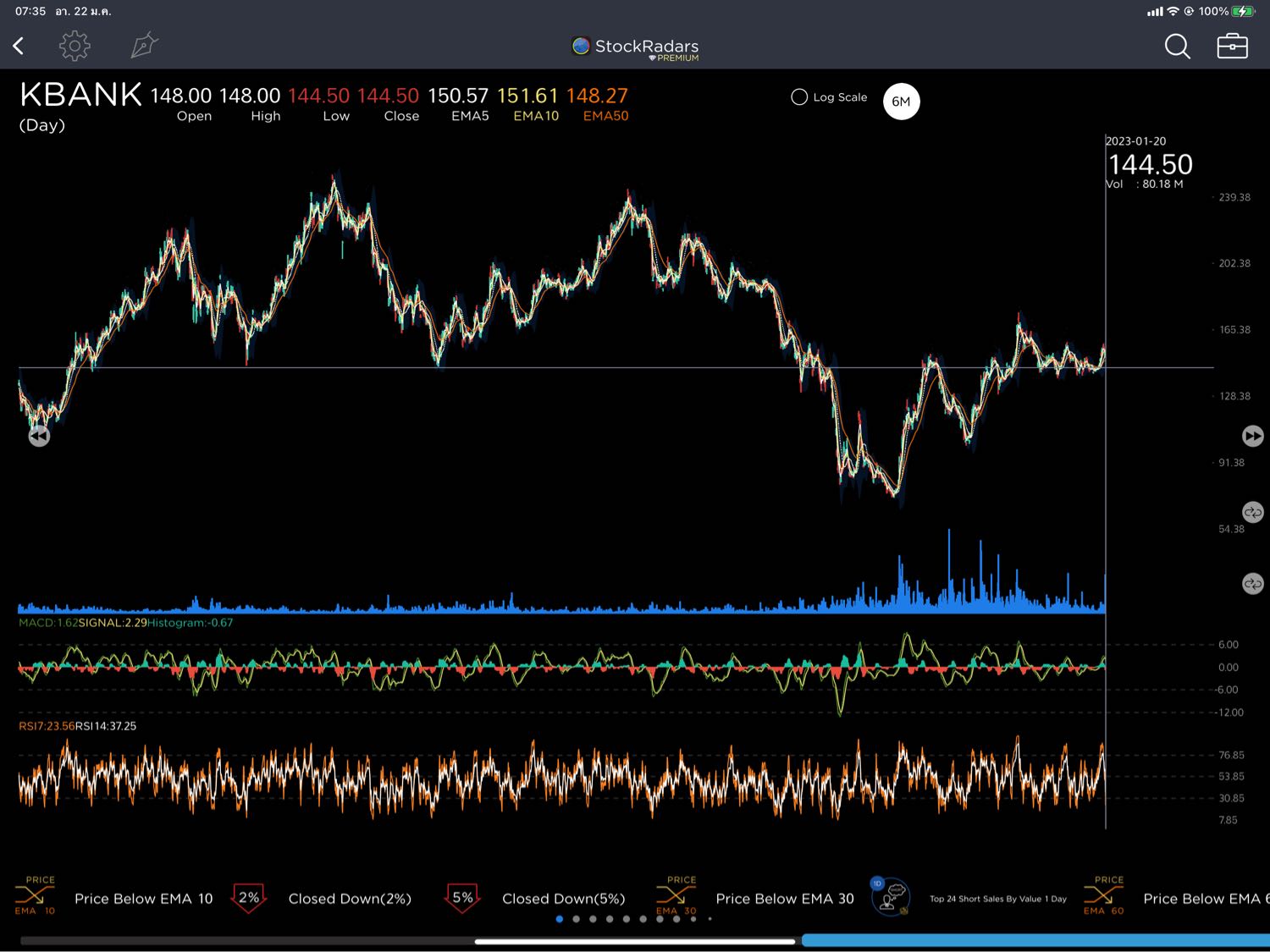Tap the EMA5 value 150.57
Image resolution: width=1270 pixels, height=952 pixels.
tap(458, 96)
